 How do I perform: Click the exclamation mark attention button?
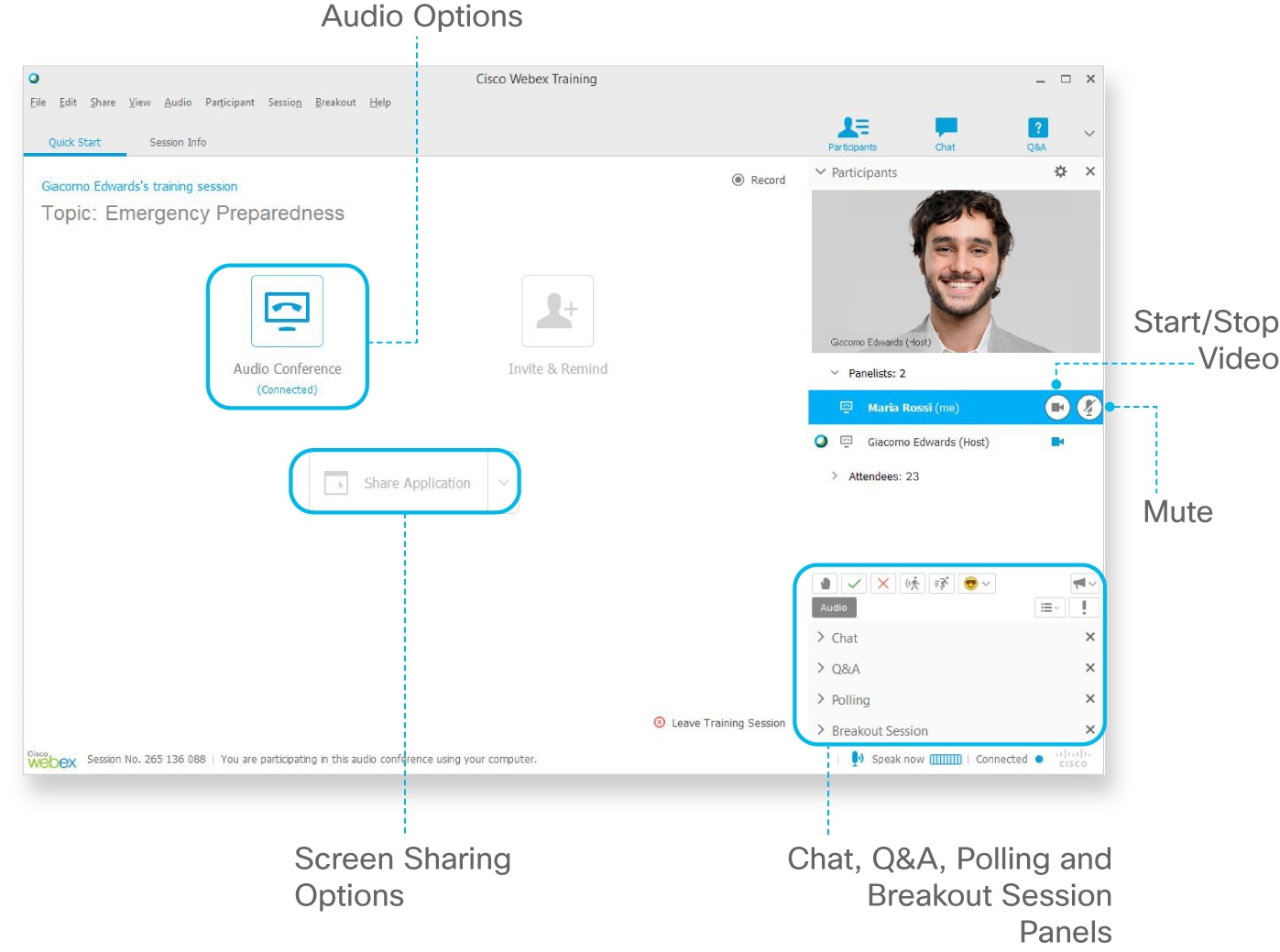click(x=1084, y=607)
